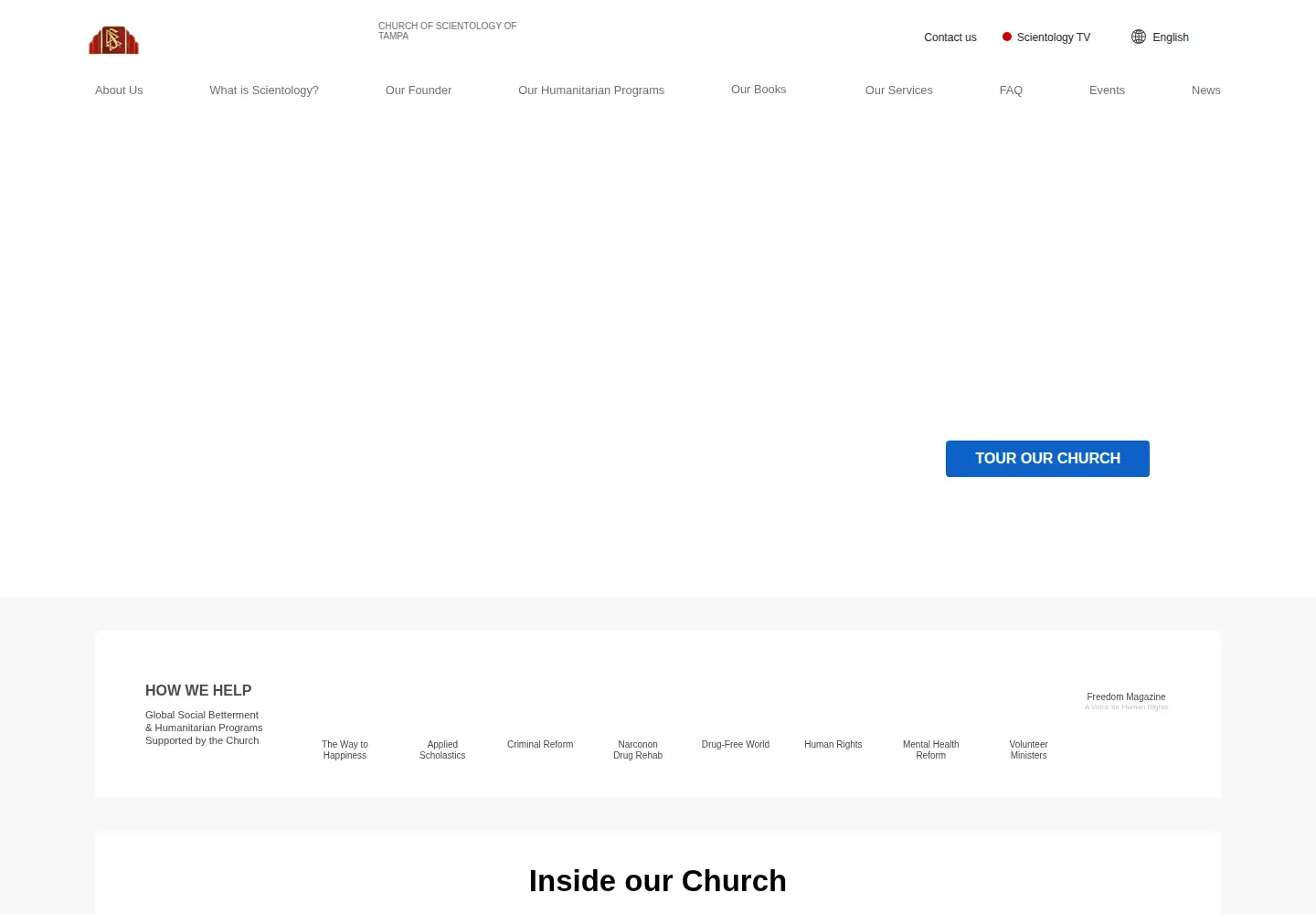Open the Human Rights program link

pos(833,745)
